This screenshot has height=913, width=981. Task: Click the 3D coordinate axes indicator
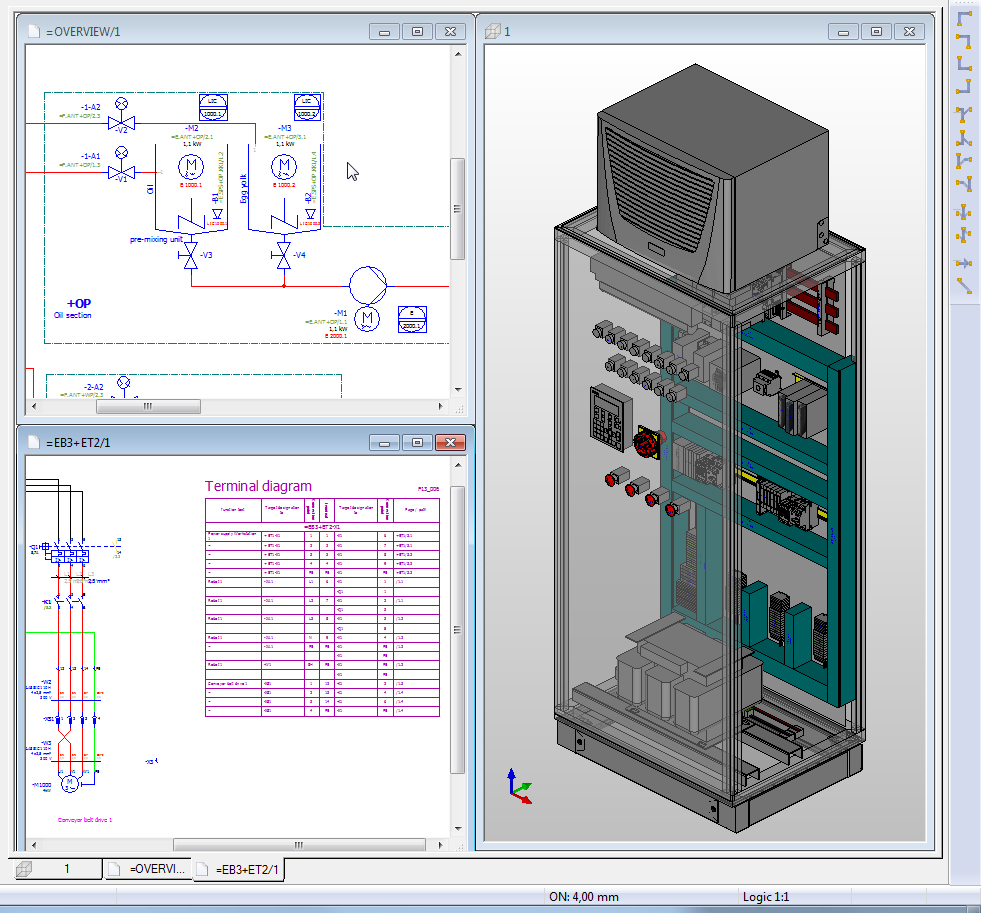[x=519, y=787]
